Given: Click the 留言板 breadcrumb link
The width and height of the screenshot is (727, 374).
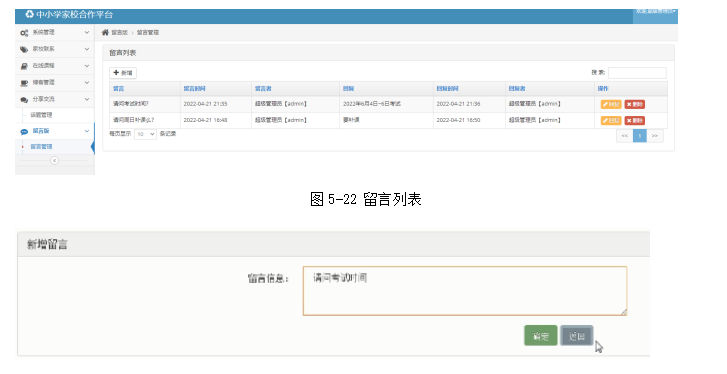Looking at the screenshot, I should 119,32.
